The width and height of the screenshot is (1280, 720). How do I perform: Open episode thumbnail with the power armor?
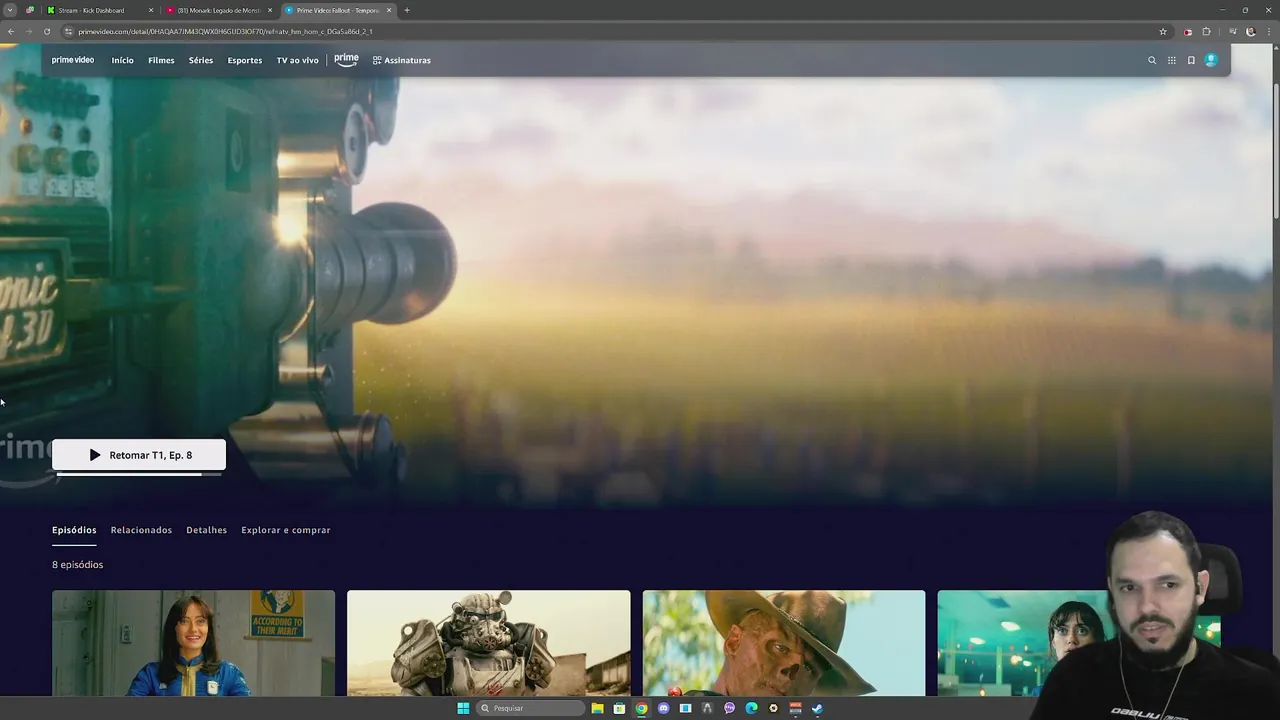[x=489, y=643]
